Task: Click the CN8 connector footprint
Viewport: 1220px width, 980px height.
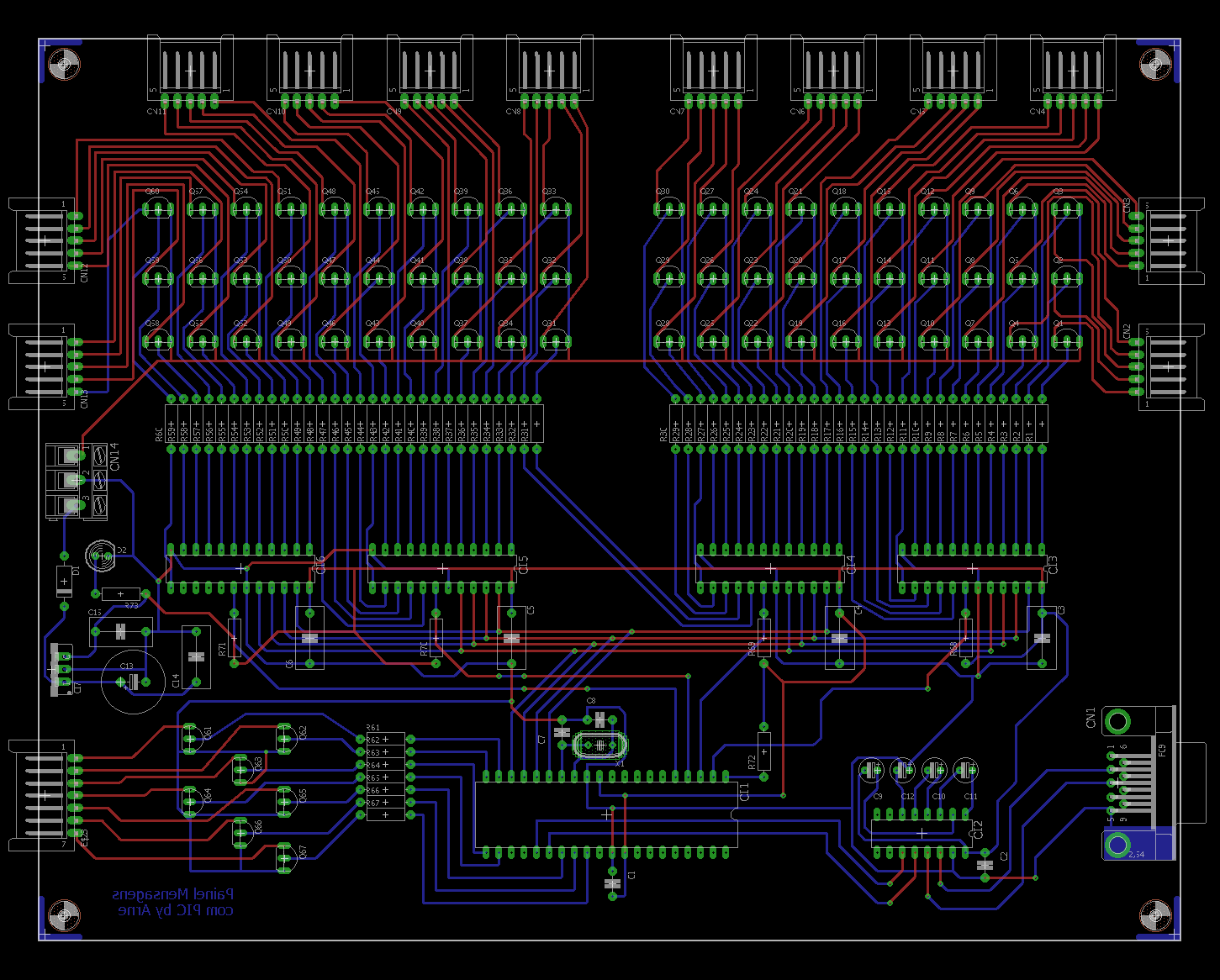Action: 549,72
